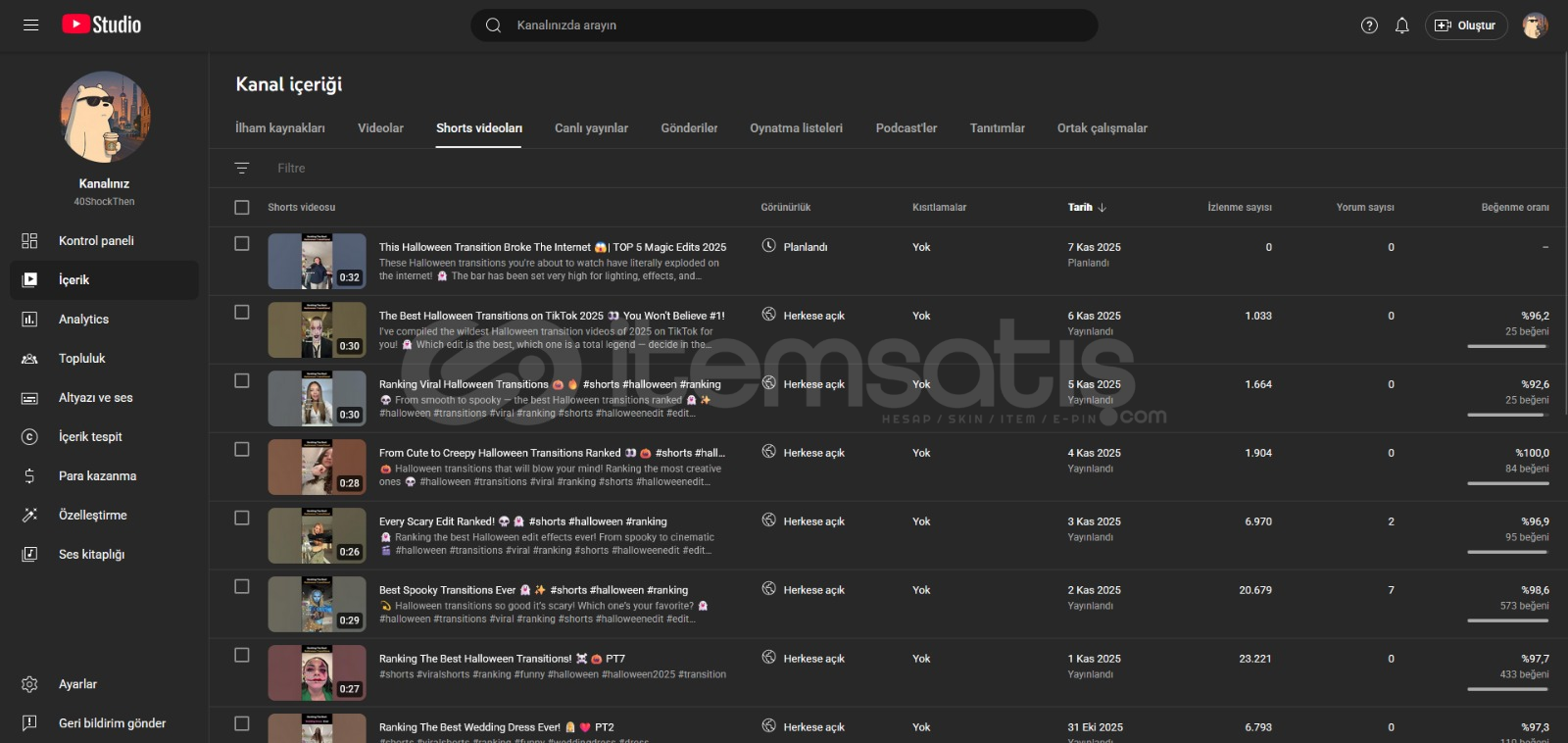Open Ayarlar settings in sidebar
Image resolution: width=1568 pixels, height=743 pixels.
click(77, 684)
